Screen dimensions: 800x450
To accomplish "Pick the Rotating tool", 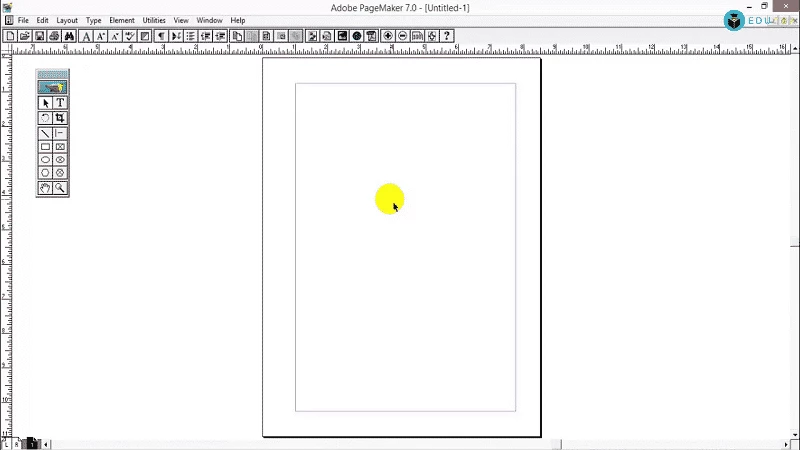I will click(x=45, y=118).
